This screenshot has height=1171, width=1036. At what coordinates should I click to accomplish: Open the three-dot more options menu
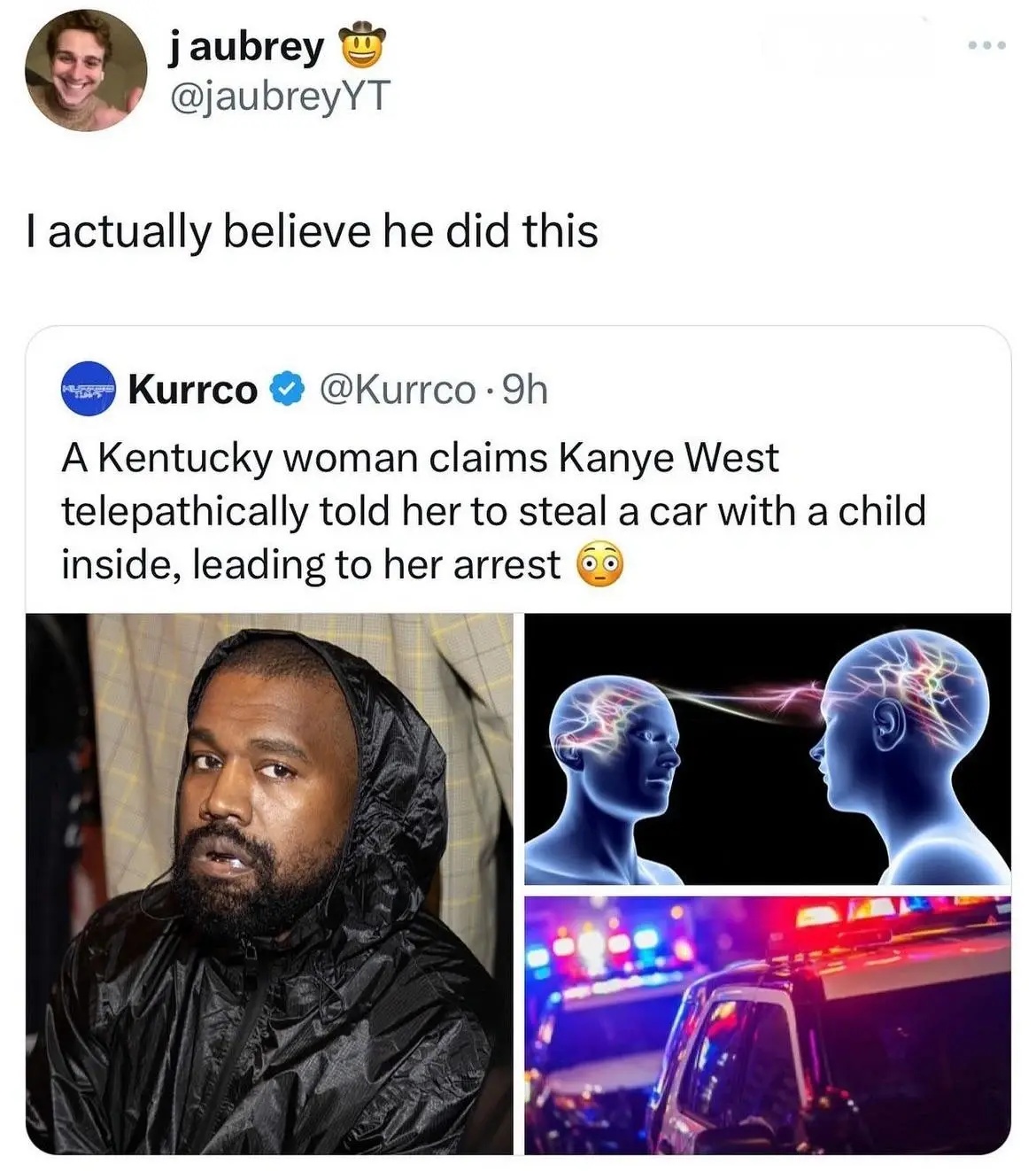coord(986,44)
